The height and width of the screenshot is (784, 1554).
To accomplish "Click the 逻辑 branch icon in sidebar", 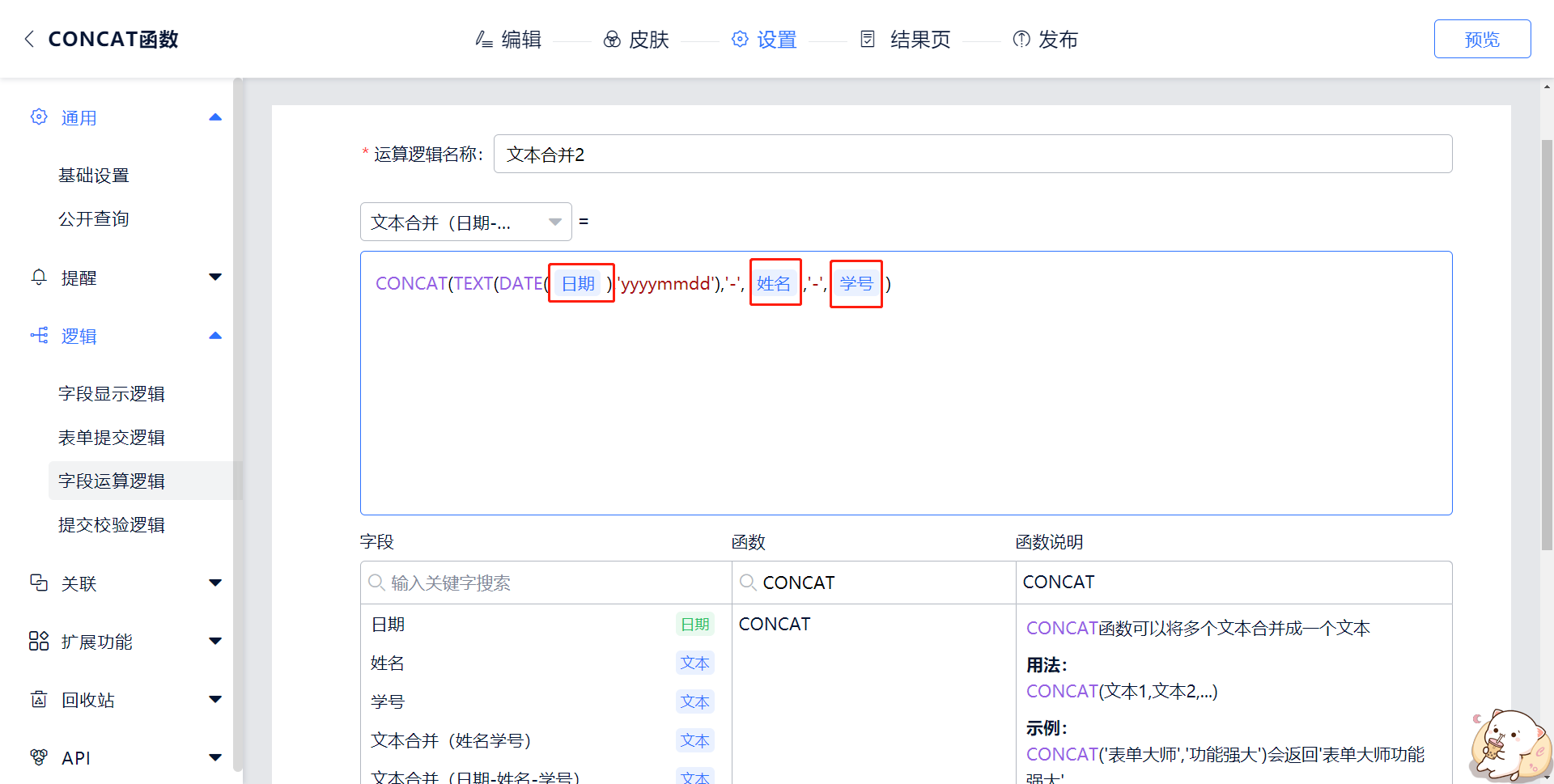I will (39, 336).
